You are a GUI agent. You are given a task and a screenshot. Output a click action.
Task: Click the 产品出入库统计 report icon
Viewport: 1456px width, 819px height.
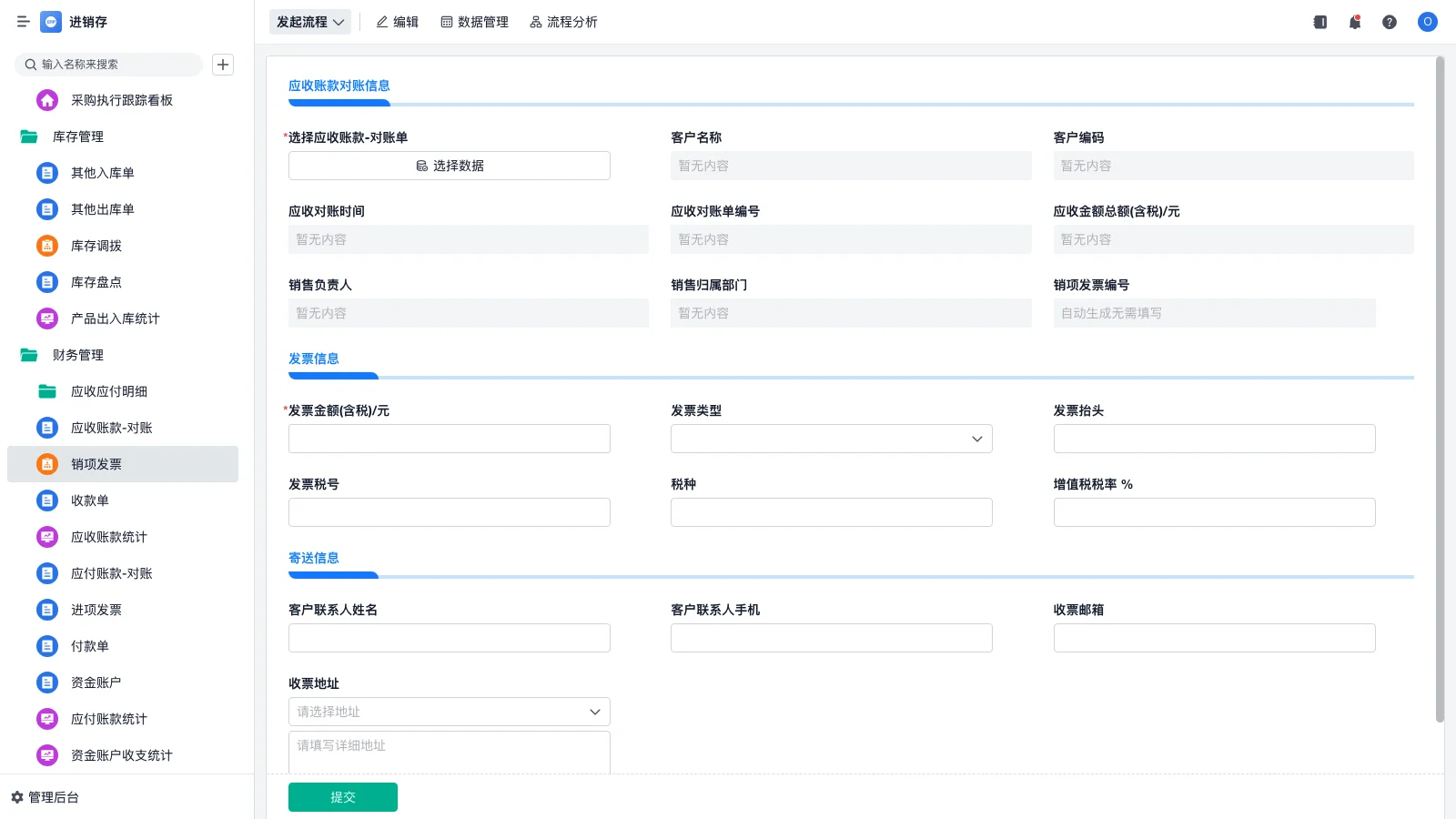[x=47, y=318]
